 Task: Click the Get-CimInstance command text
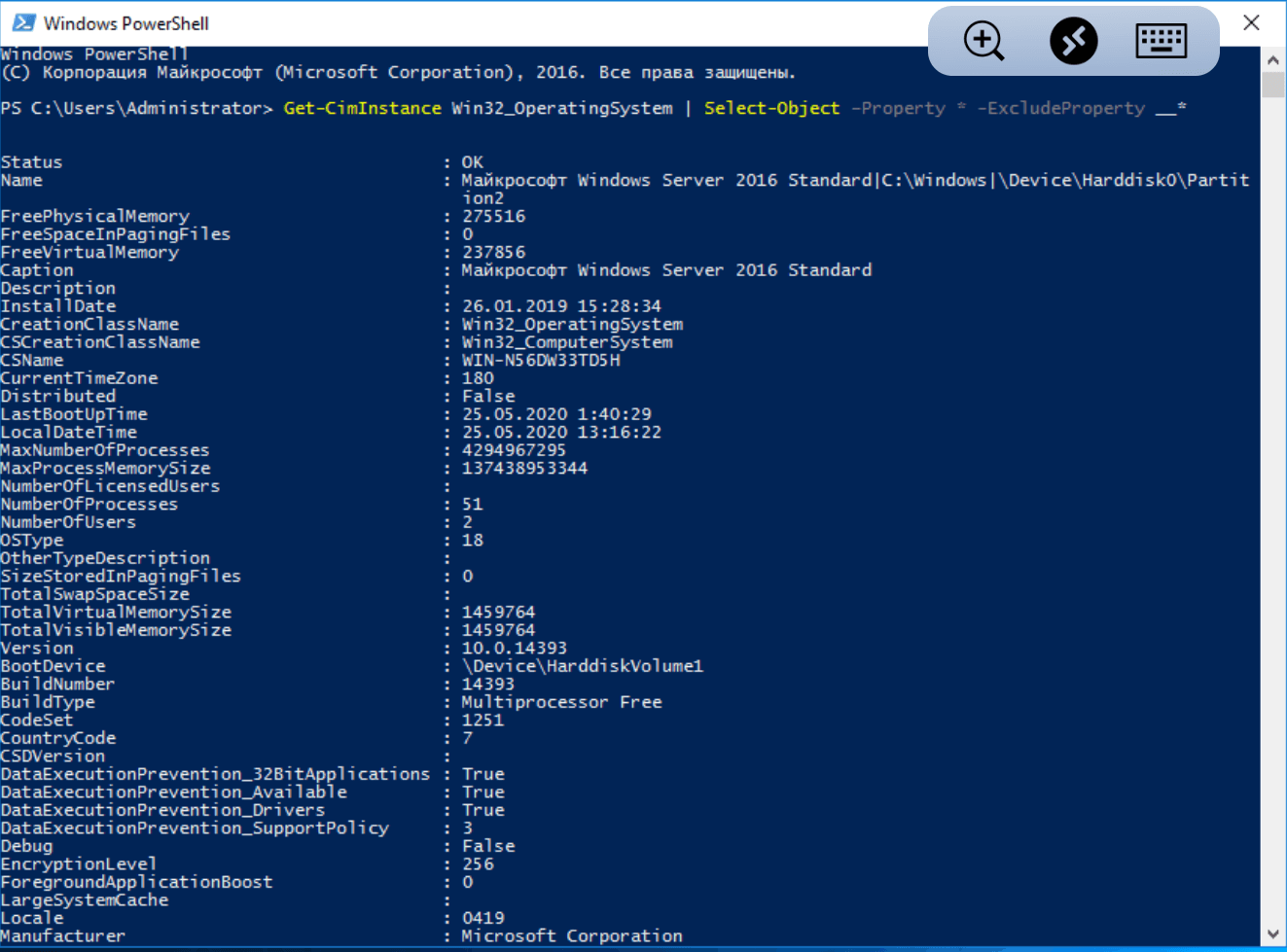[x=362, y=108]
